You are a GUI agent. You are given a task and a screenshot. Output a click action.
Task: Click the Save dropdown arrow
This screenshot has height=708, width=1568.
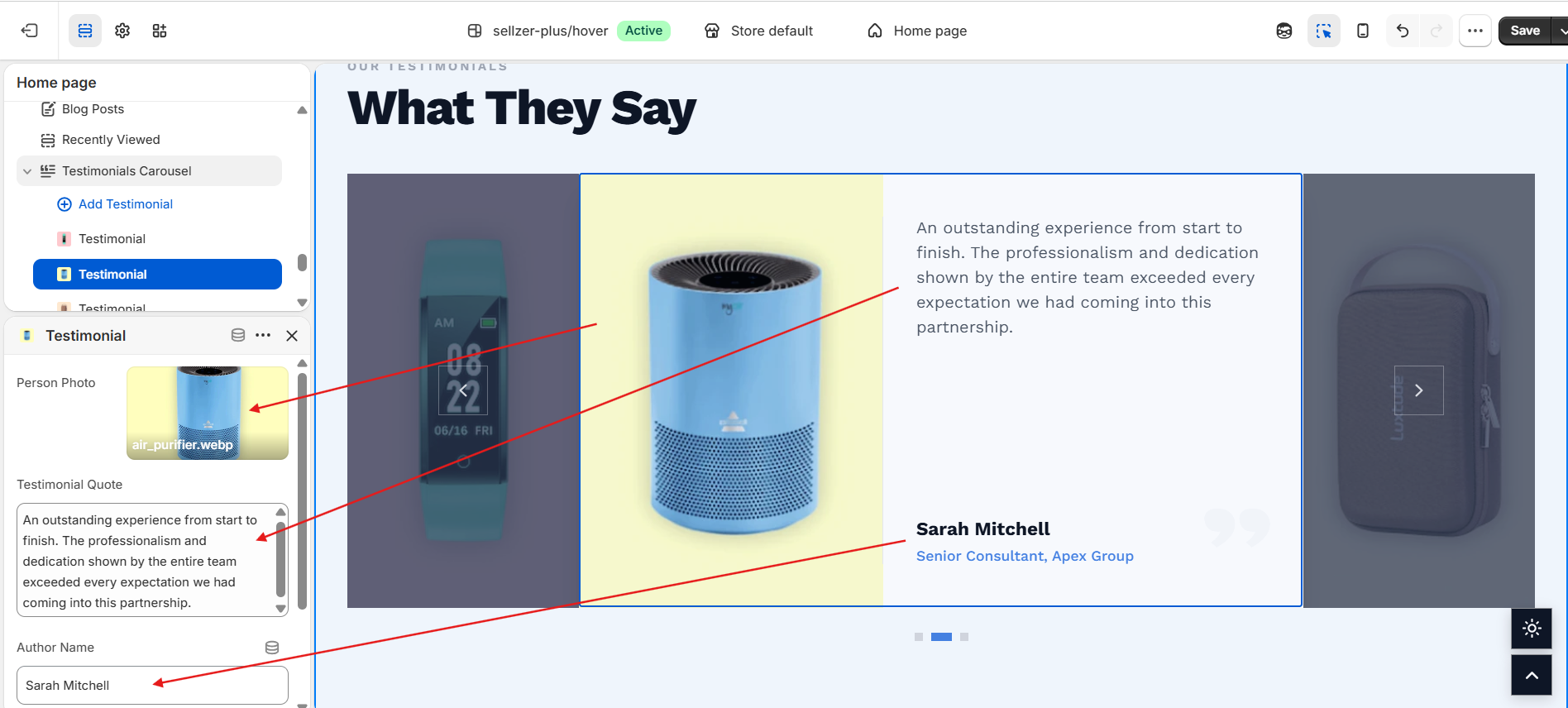tap(1561, 31)
